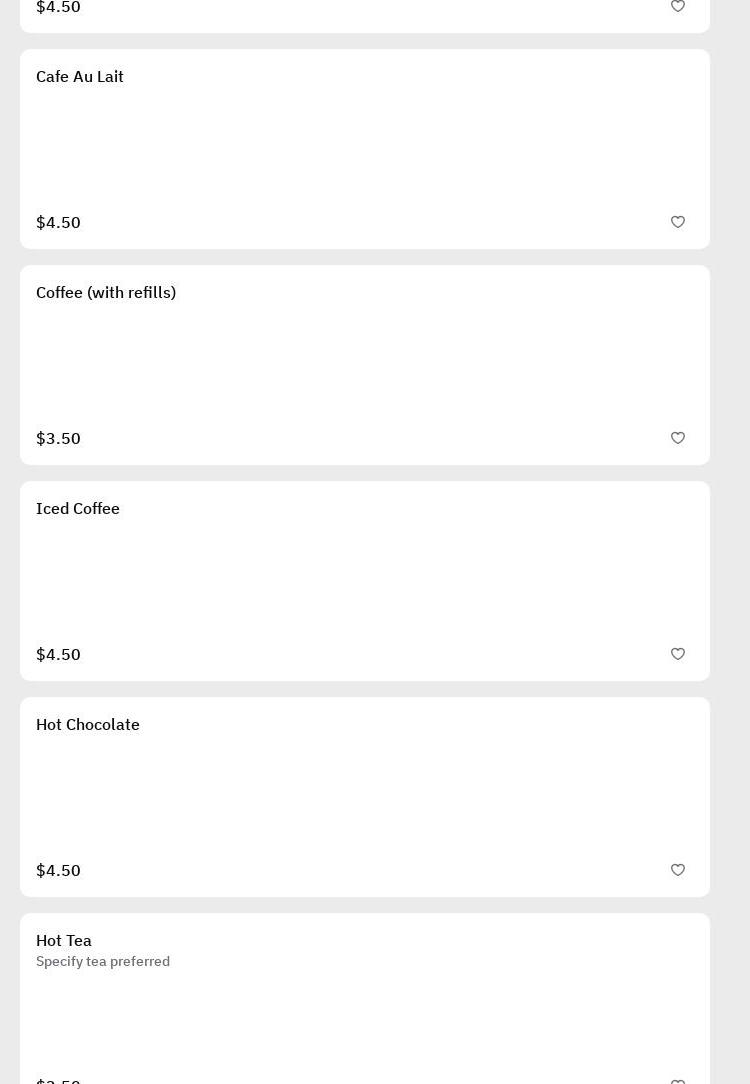Open the Iced Coffee item

point(78,509)
